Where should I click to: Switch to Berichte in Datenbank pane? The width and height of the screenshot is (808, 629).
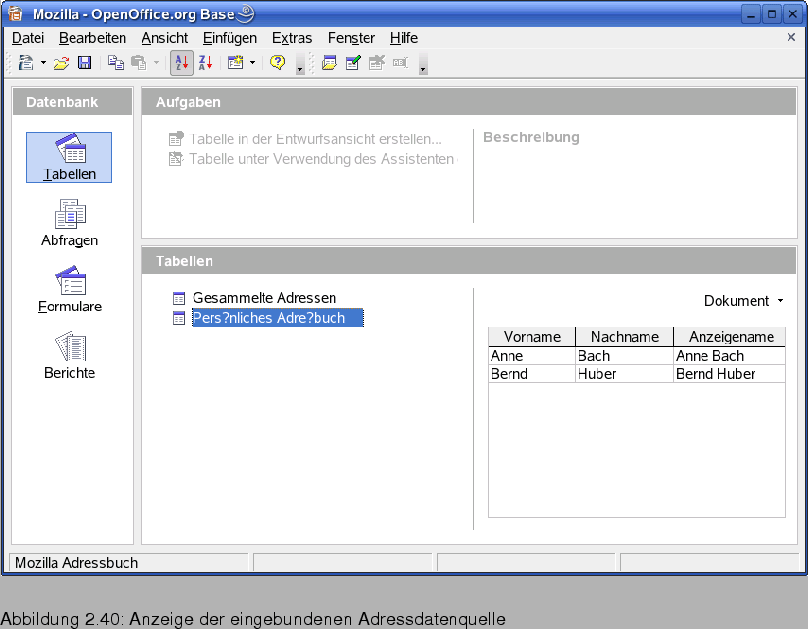(69, 354)
